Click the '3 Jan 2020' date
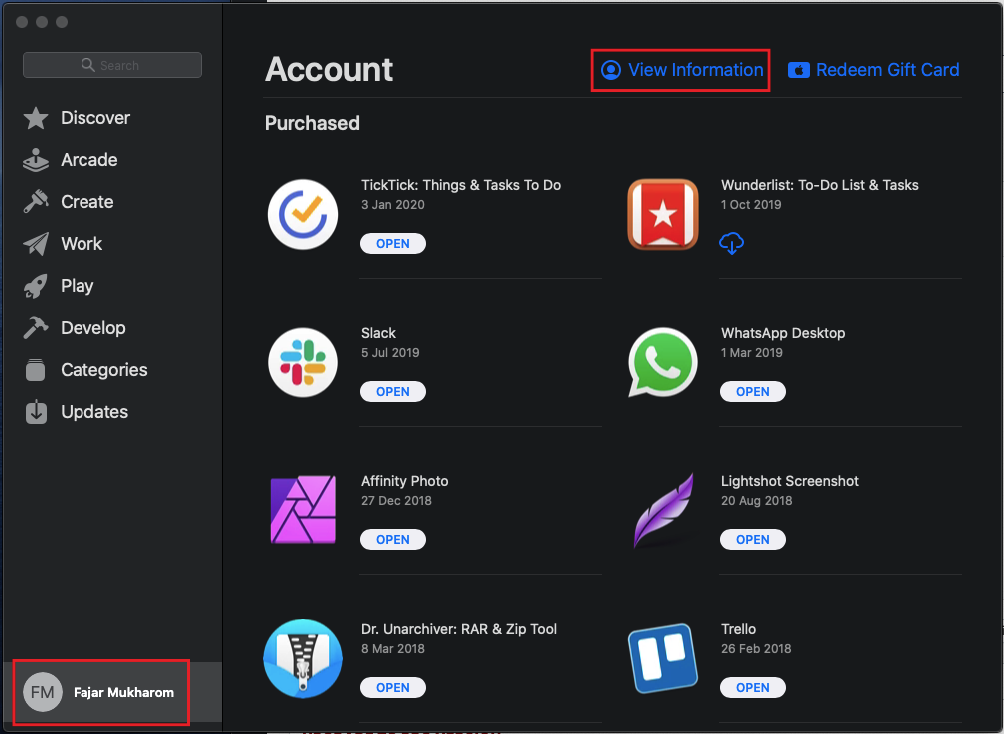1004x734 pixels. click(393, 205)
